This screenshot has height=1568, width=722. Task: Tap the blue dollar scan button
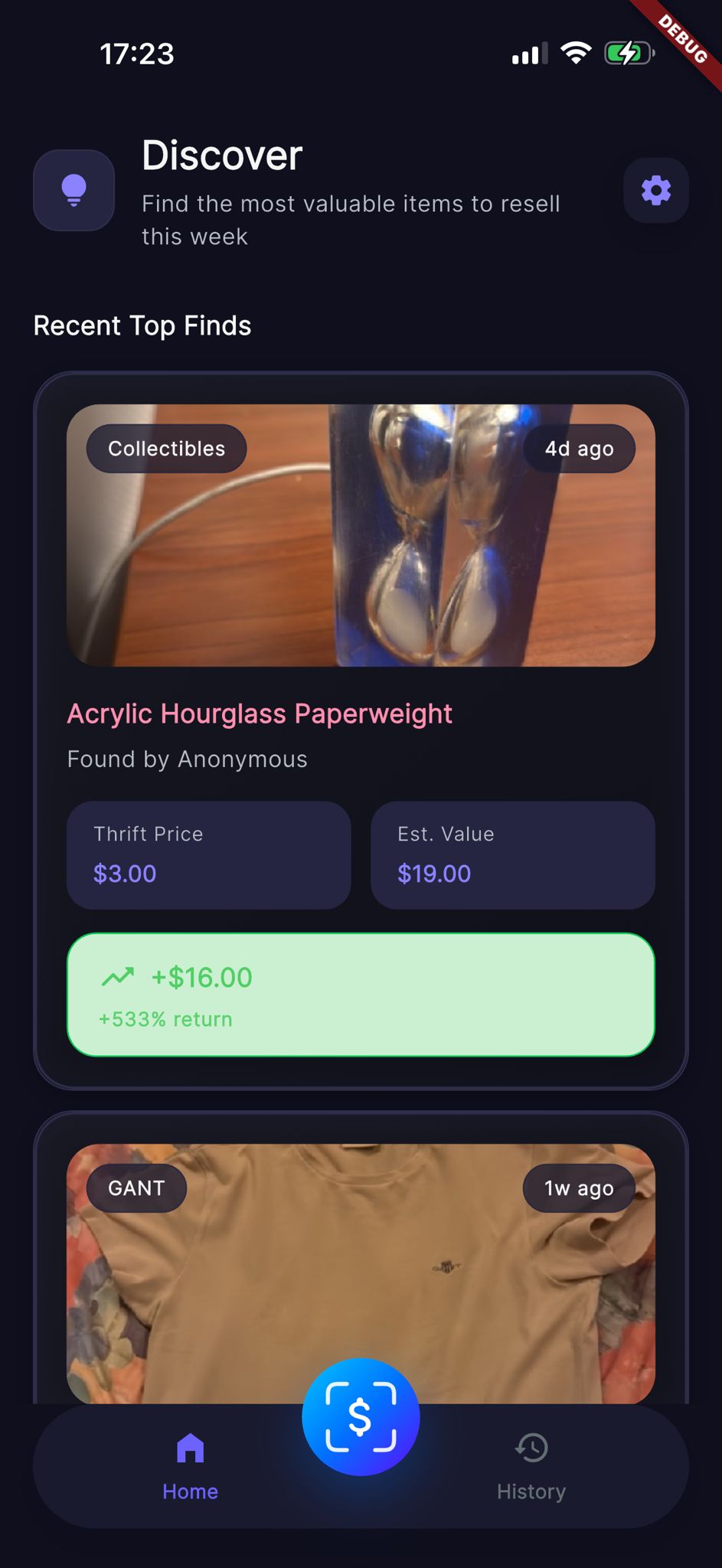[x=361, y=1416]
